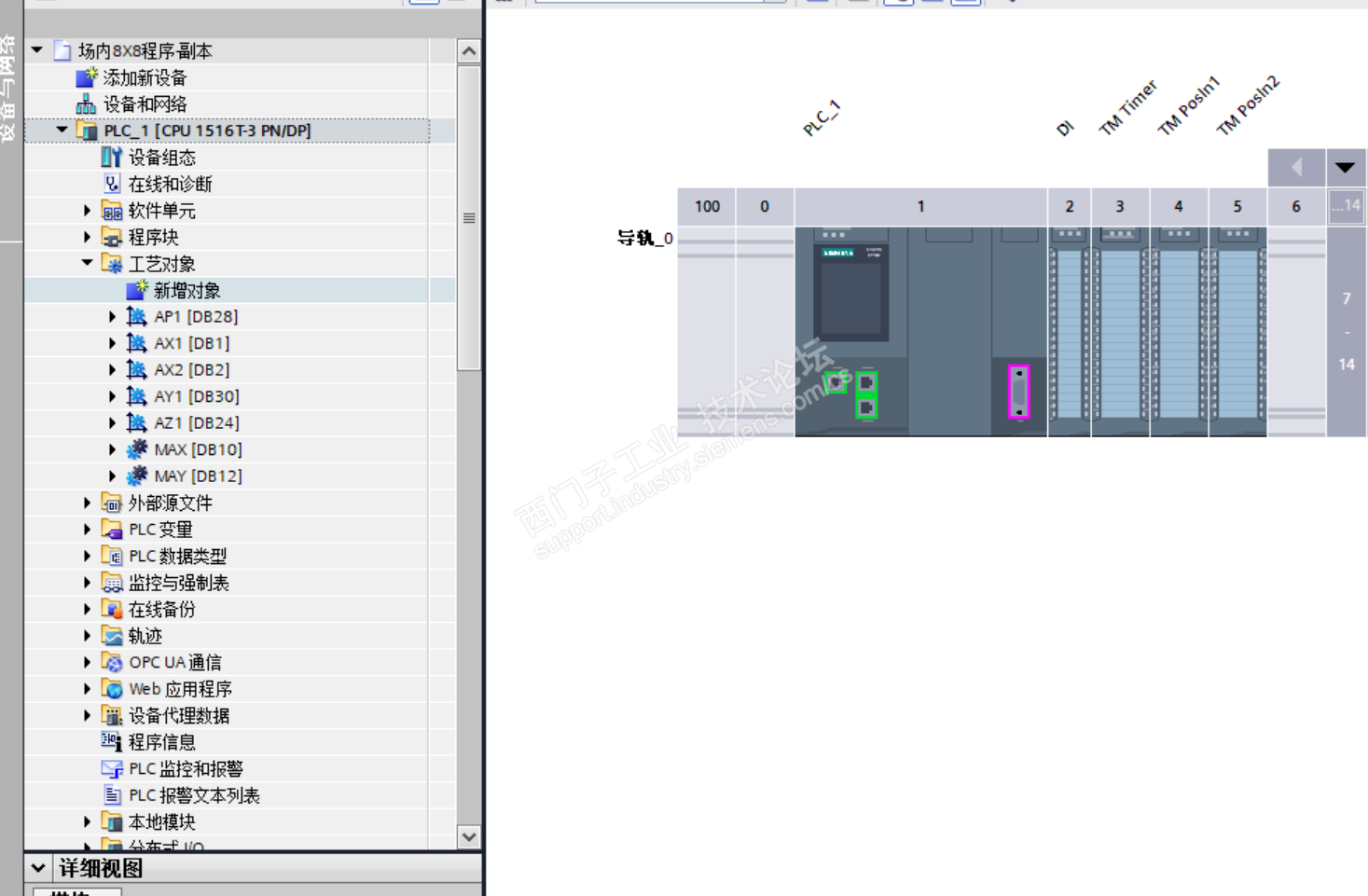Click the 设备代理数据 folder icon

pyautogui.click(x=112, y=716)
